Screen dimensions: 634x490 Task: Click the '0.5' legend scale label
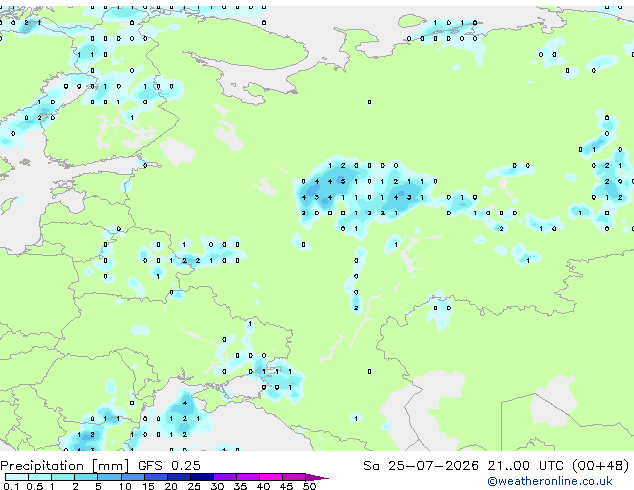click(x=35, y=486)
